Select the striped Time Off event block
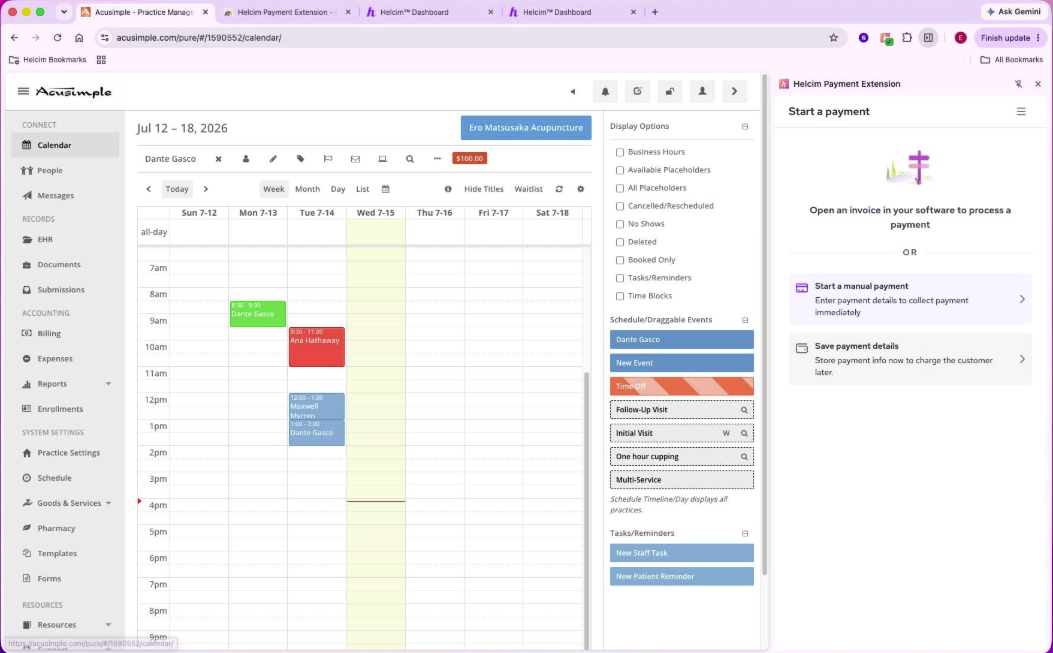 click(682, 386)
